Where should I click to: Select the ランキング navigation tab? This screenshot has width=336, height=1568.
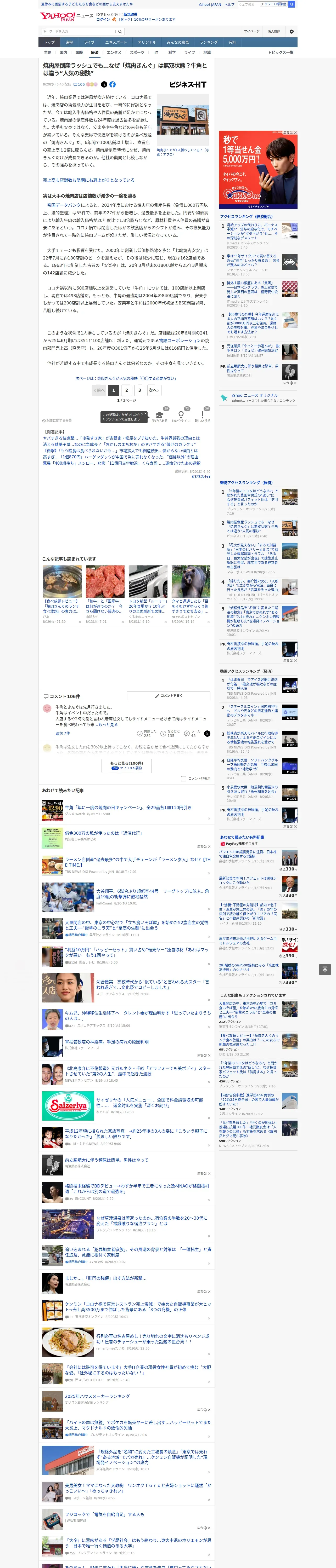click(x=209, y=43)
